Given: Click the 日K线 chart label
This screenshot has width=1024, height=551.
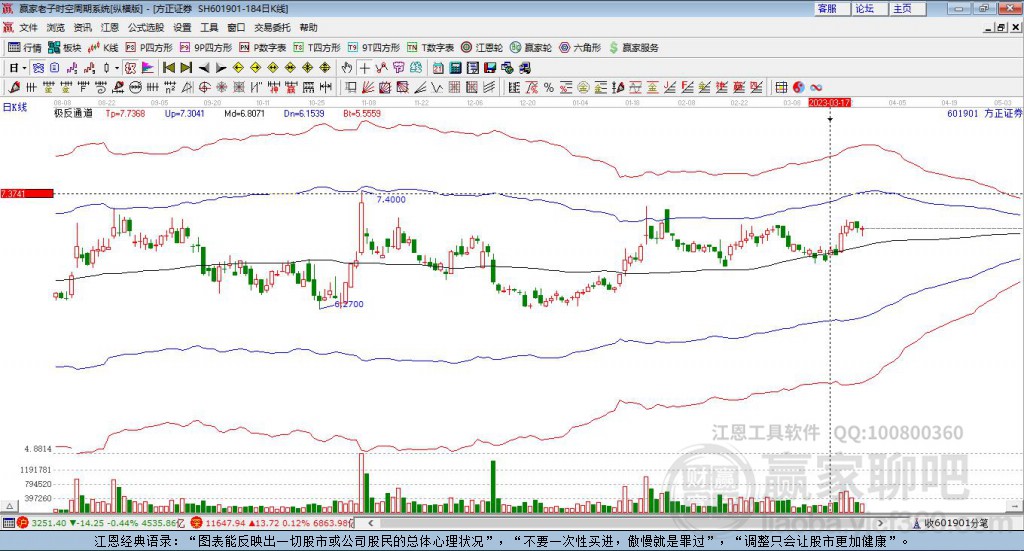Looking at the screenshot, I should coord(15,107).
